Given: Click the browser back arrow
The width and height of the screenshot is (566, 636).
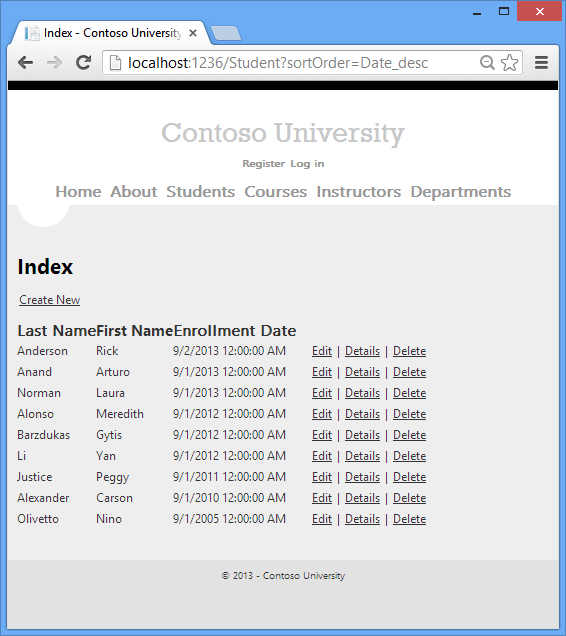Looking at the screenshot, I should tap(26, 63).
